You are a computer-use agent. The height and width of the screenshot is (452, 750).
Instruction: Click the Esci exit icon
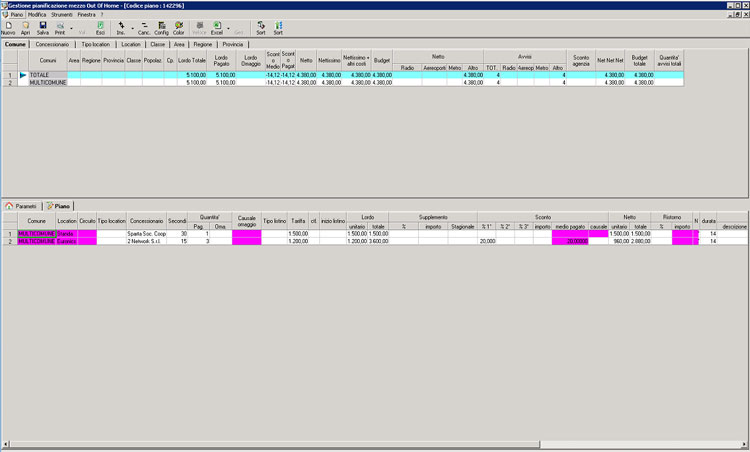coord(100,27)
